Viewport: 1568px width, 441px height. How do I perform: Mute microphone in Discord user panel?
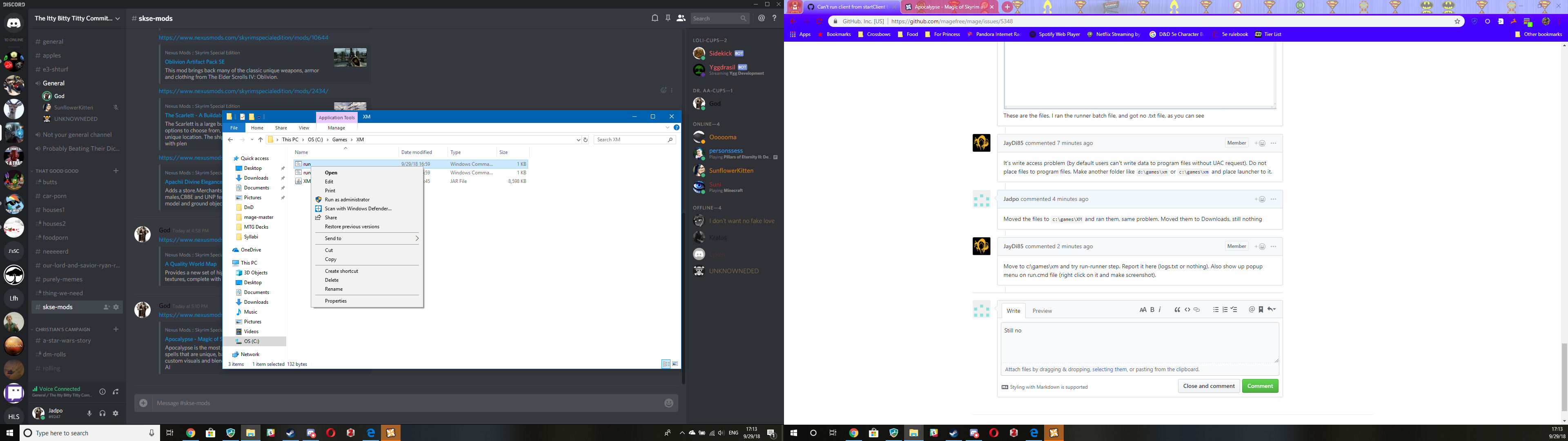point(89,413)
